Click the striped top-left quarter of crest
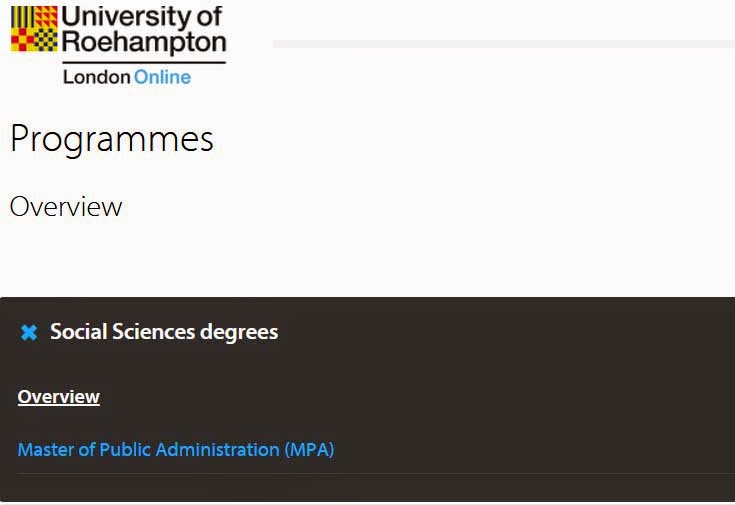This screenshot has height=505, width=735. (x=22, y=17)
